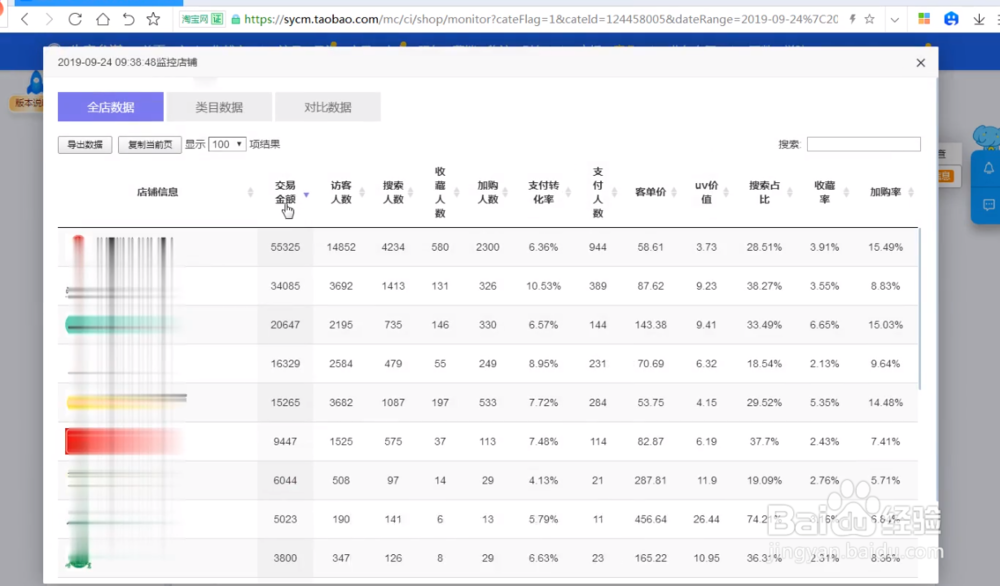Select the 34085 transaction amount cell
This screenshot has width=1000, height=586.
tap(285, 286)
